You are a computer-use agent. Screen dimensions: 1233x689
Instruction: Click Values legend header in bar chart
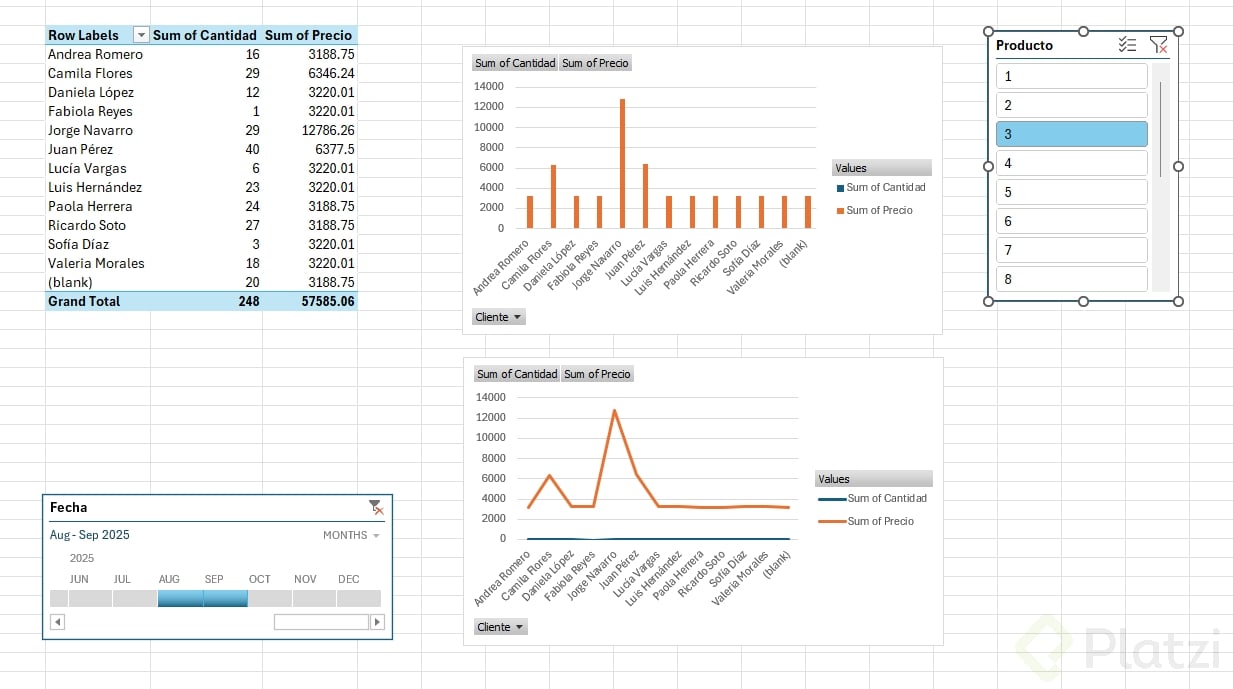click(x=881, y=168)
